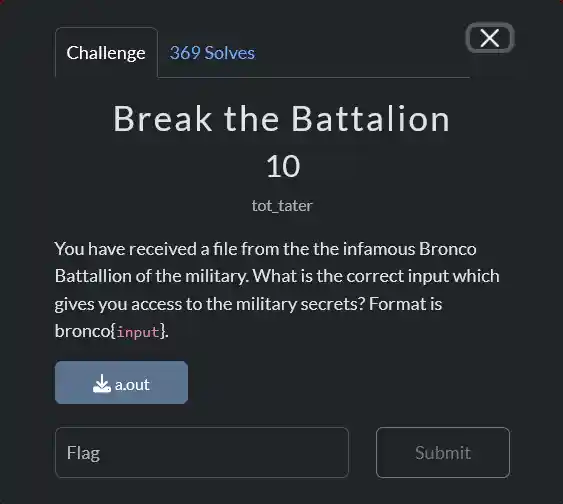Click the word Format in the description
Screen dimensions: 563x504
[392, 304]
